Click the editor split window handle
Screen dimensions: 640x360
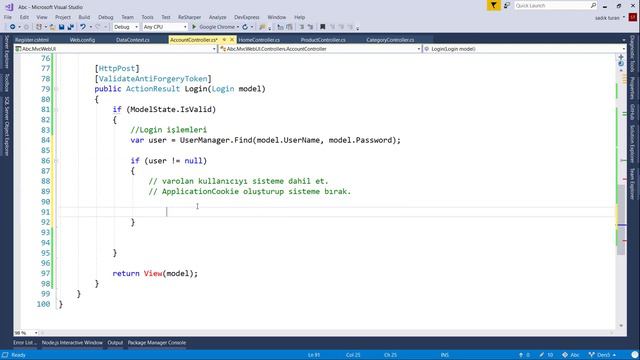pos(621,57)
